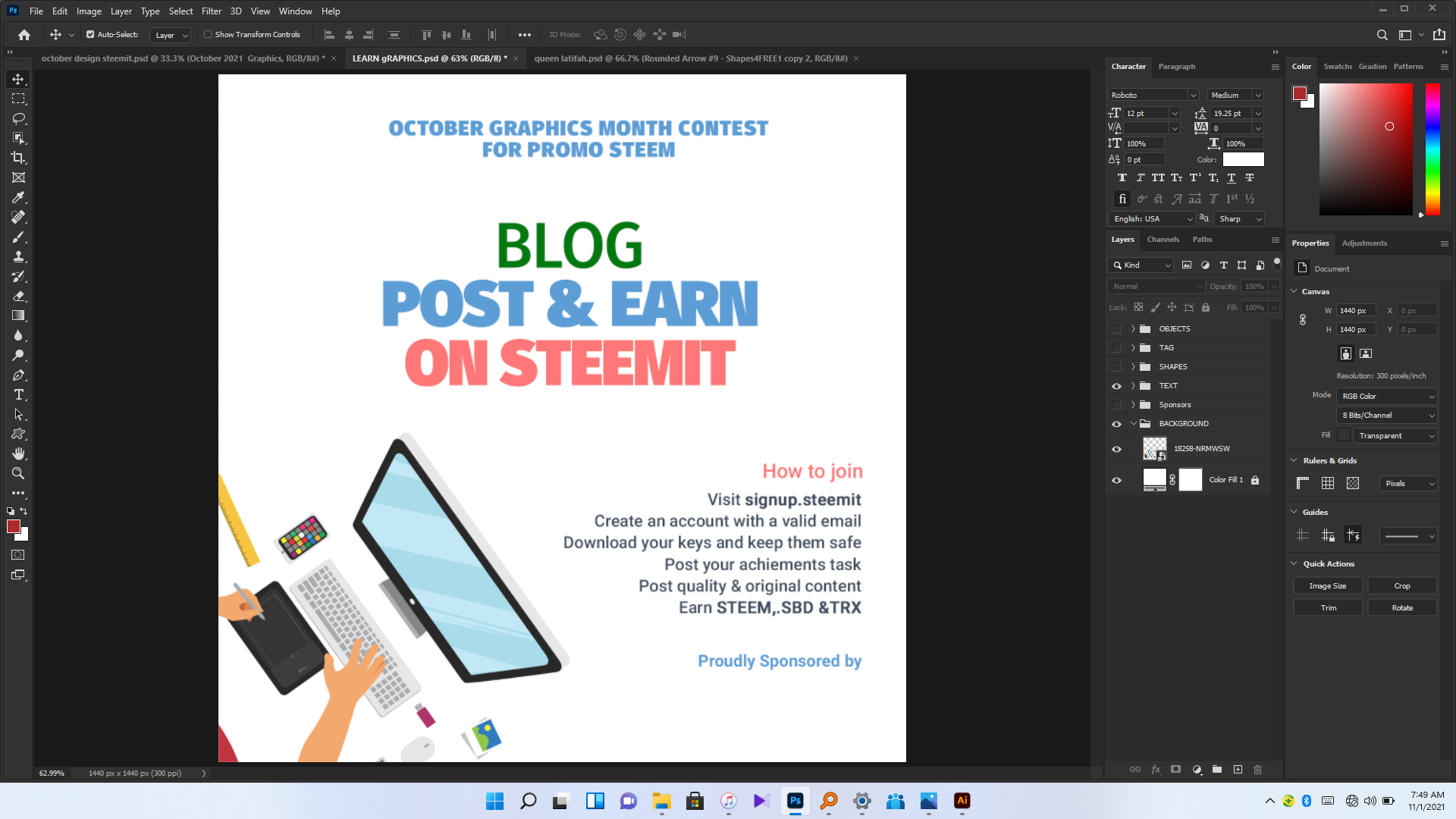Click the Color Fill 1 layer mask thumbnail
This screenshot has width=1456, height=819.
[1190, 480]
